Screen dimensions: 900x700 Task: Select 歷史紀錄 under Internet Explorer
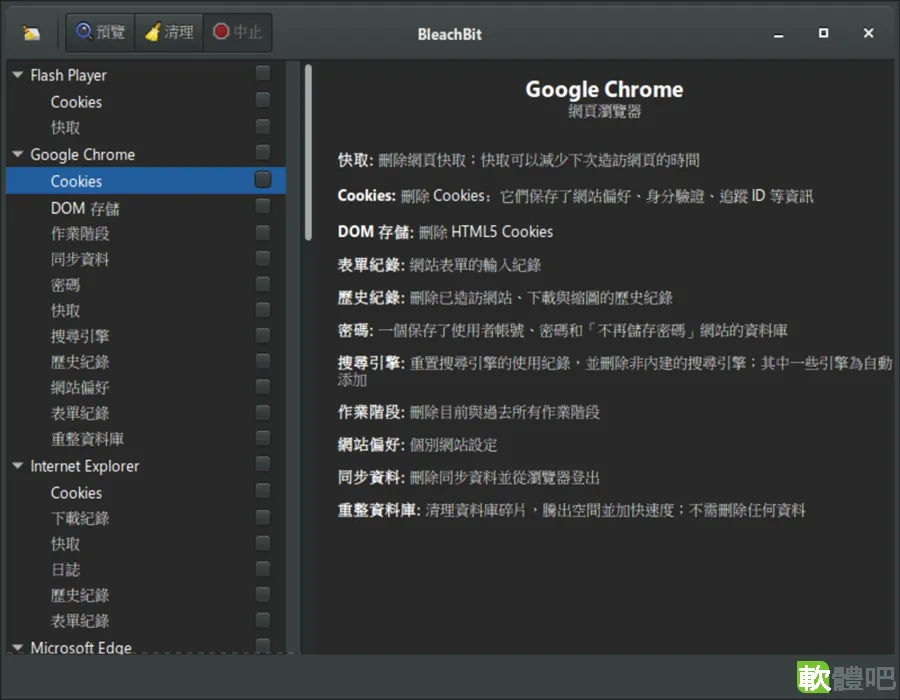click(x=146, y=595)
